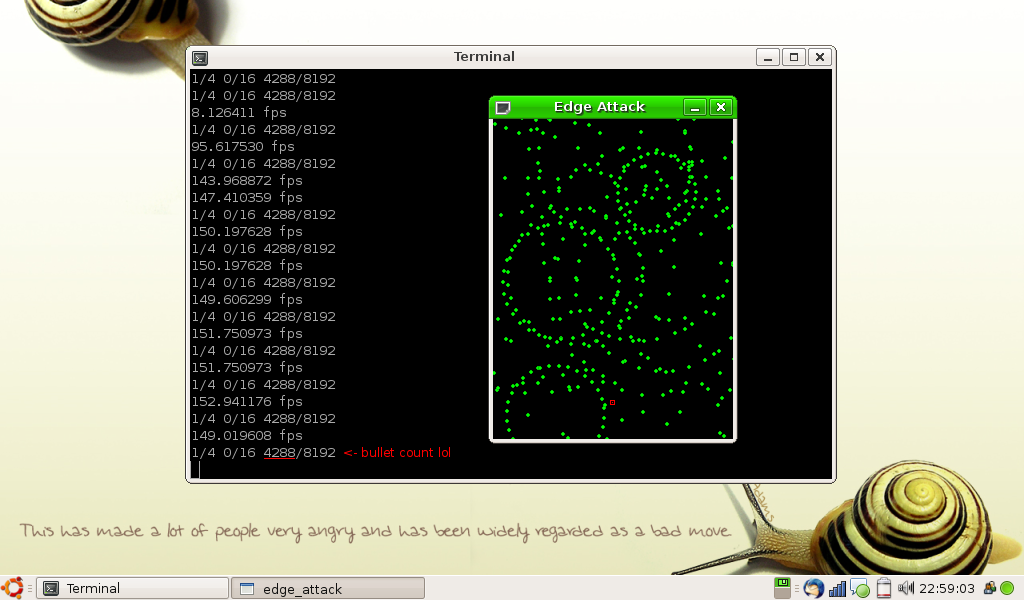The width and height of the screenshot is (1024, 600).
Task: Open the Ubuntu main menu
Action: click(13, 588)
